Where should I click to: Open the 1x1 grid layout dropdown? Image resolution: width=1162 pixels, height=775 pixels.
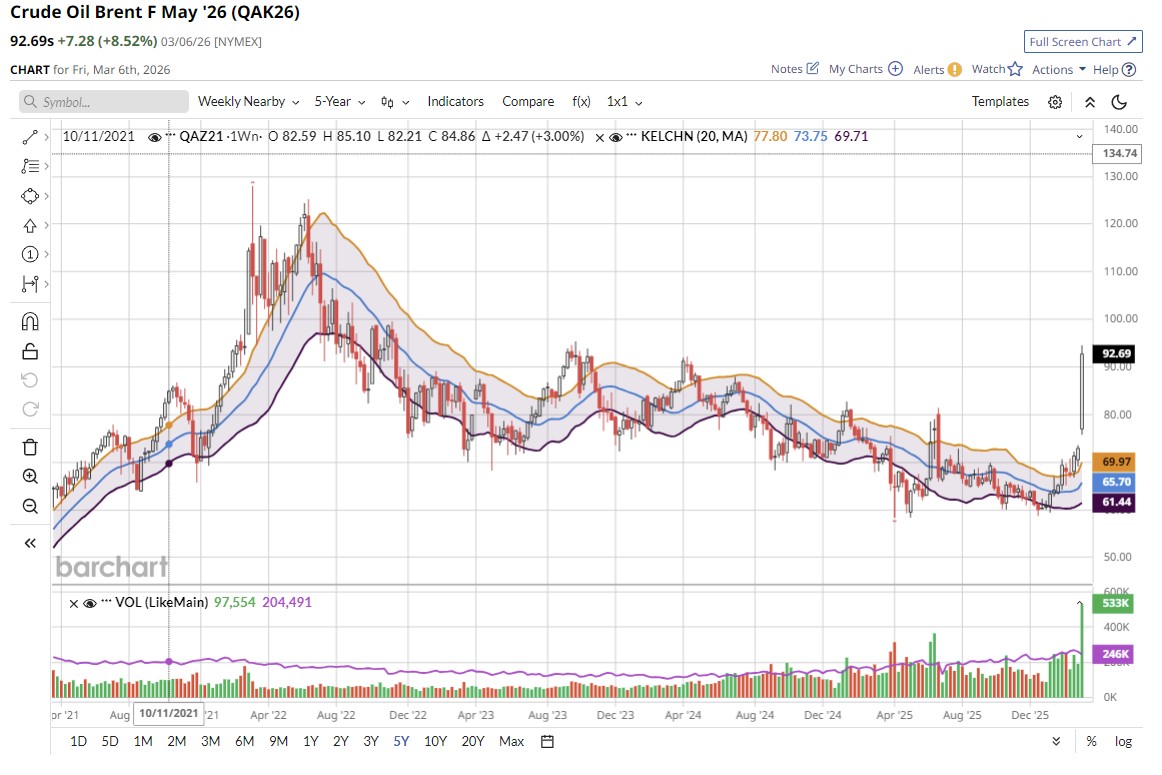pos(625,102)
